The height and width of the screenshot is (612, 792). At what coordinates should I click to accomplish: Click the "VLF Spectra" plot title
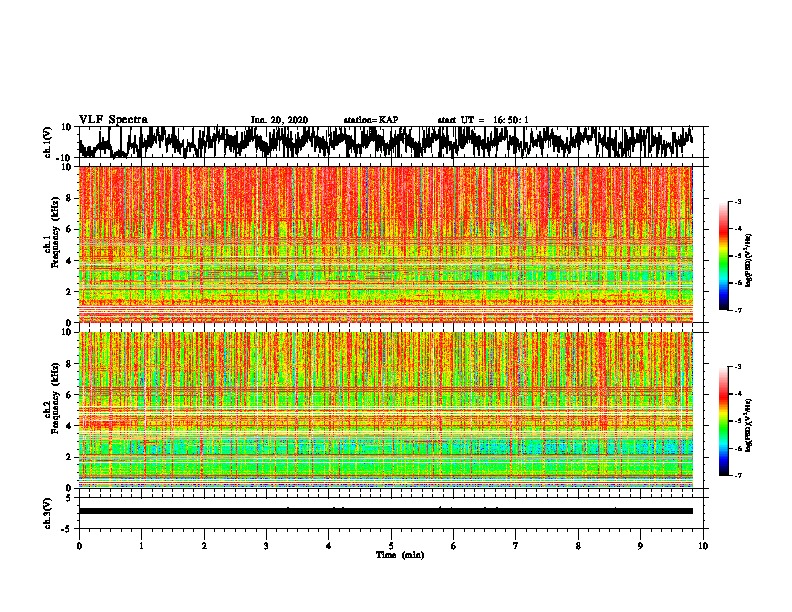(x=113, y=119)
